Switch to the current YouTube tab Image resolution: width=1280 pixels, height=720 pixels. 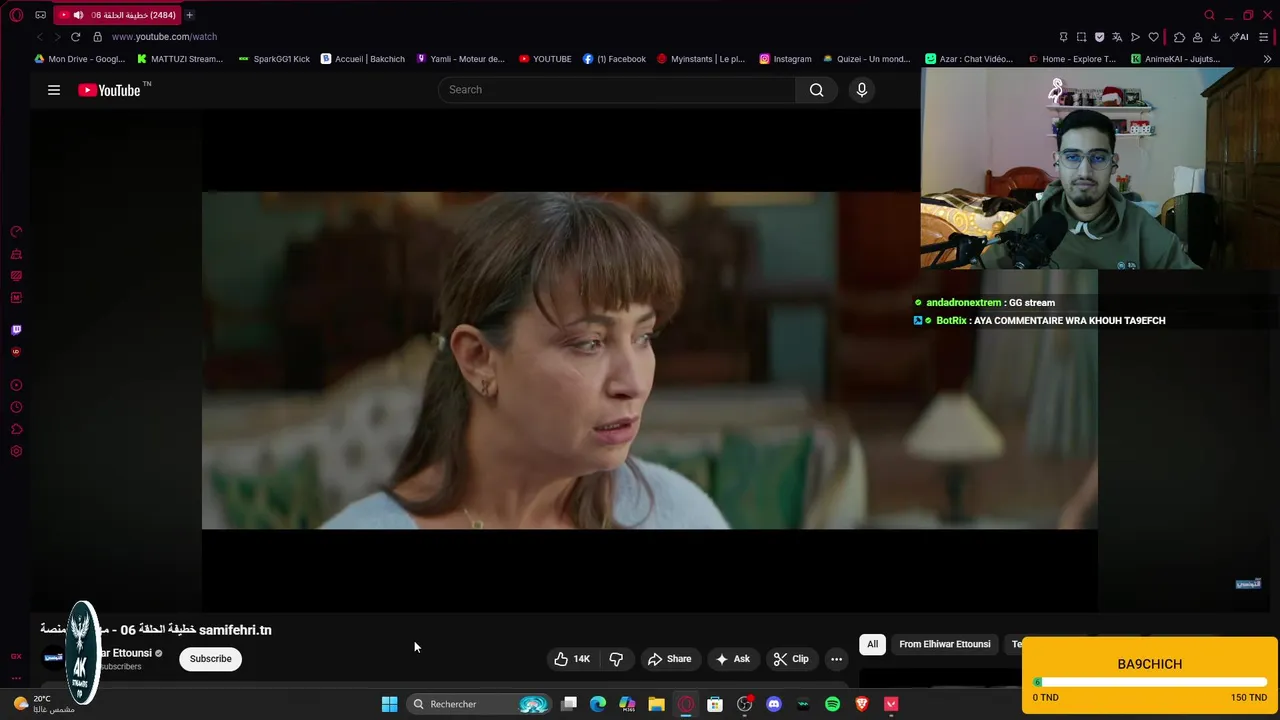click(x=116, y=15)
